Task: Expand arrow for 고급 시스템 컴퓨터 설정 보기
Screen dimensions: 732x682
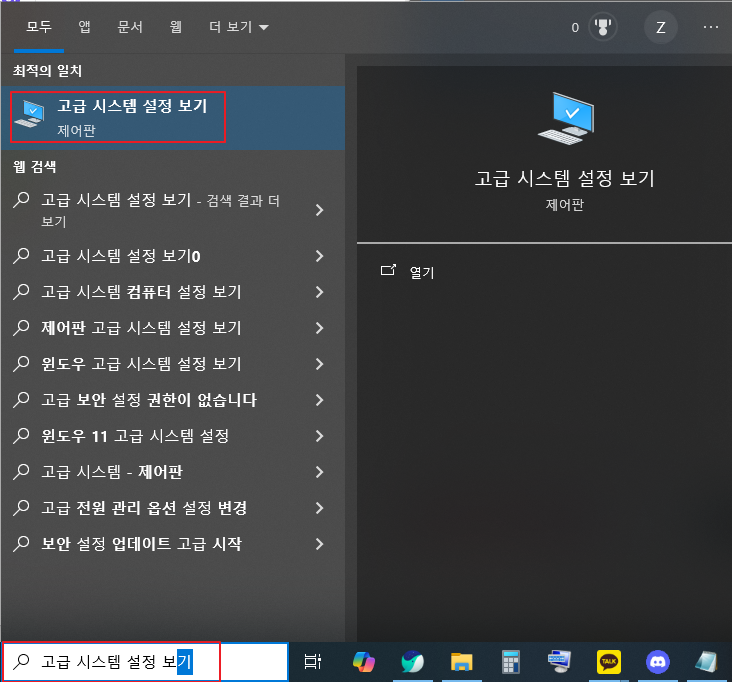Action: click(x=319, y=292)
